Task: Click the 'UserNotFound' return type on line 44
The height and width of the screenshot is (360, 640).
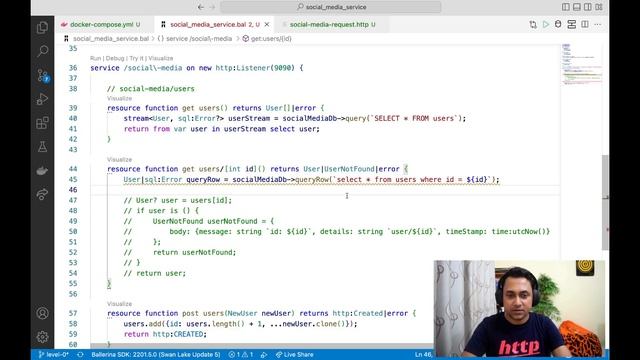Action: (349, 169)
